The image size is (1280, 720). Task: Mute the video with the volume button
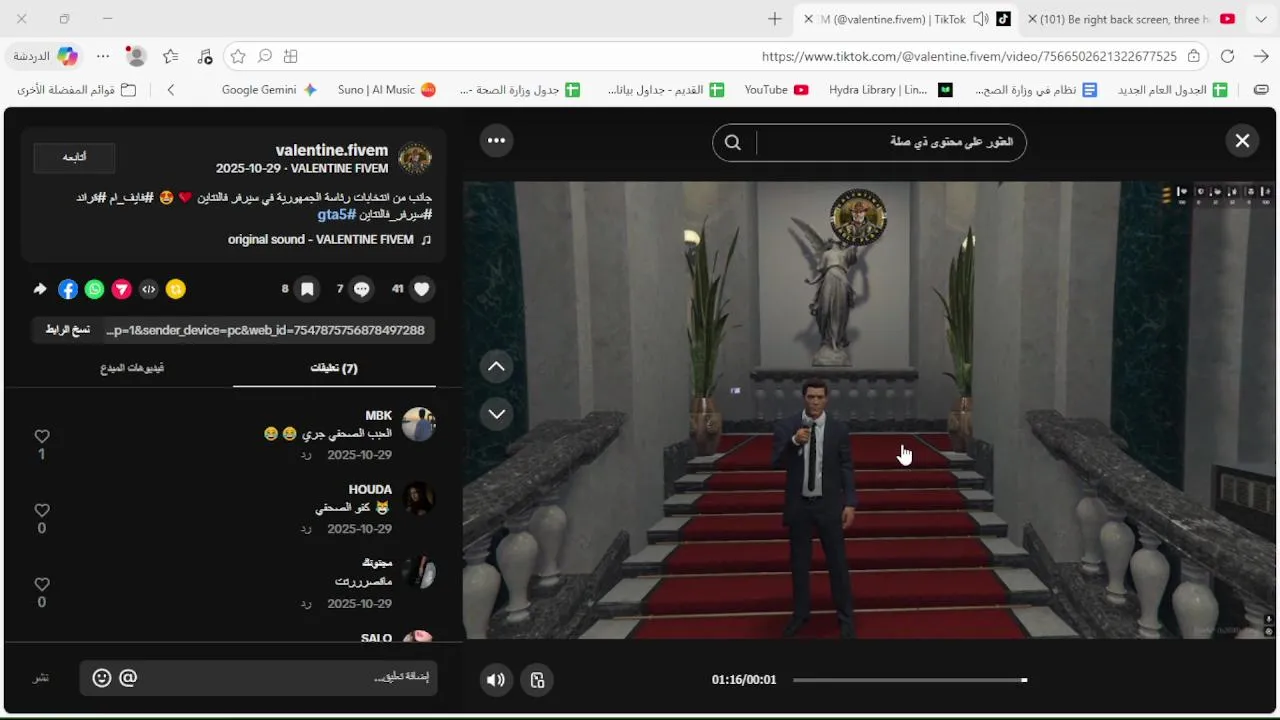[x=496, y=680]
